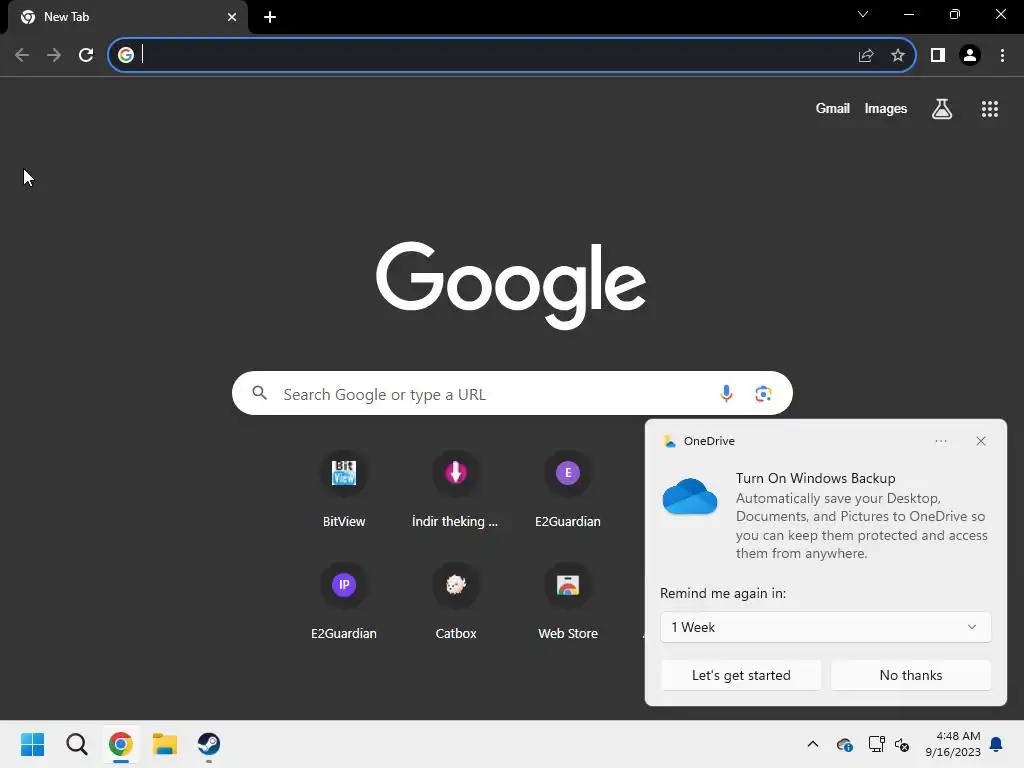
Task: Open the Images link
Action: (886, 108)
